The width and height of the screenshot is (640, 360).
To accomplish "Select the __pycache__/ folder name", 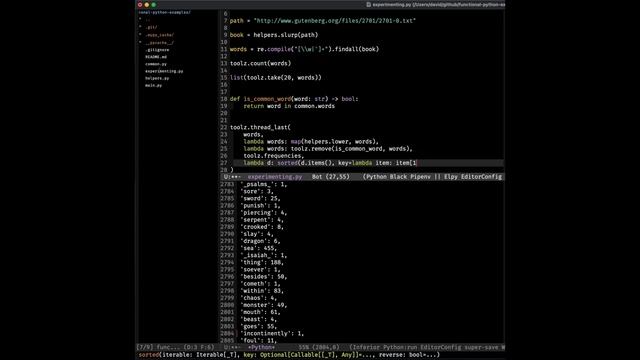I will (x=160, y=42).
